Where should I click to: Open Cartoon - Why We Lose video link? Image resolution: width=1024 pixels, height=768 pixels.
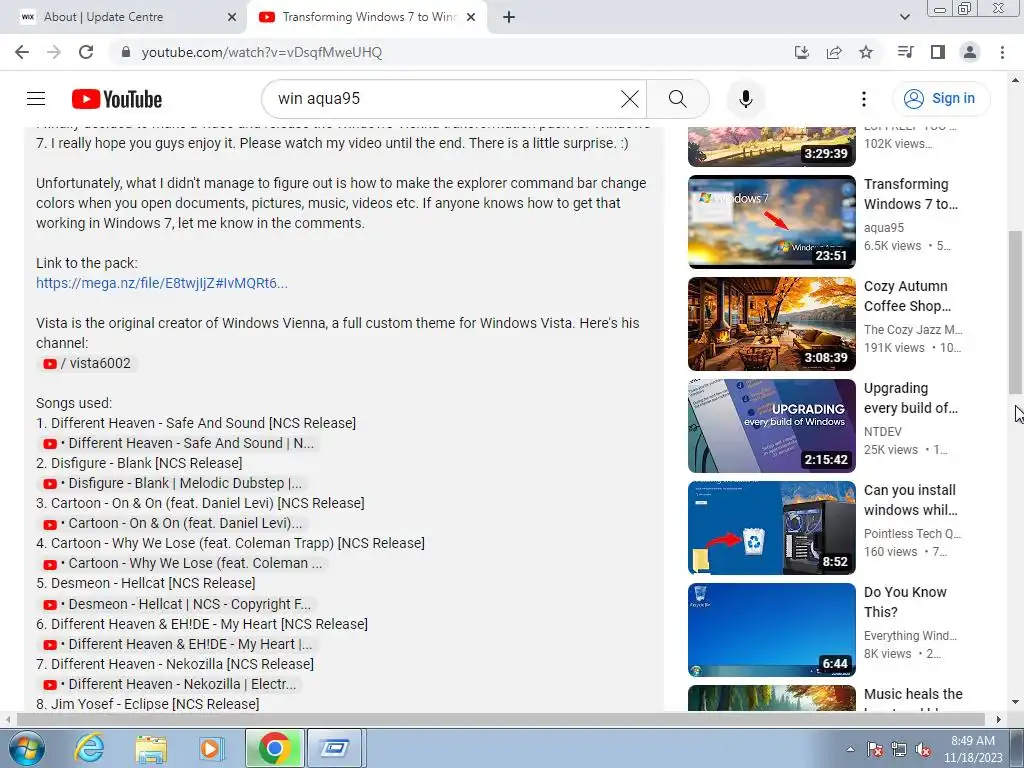[182, 563]
